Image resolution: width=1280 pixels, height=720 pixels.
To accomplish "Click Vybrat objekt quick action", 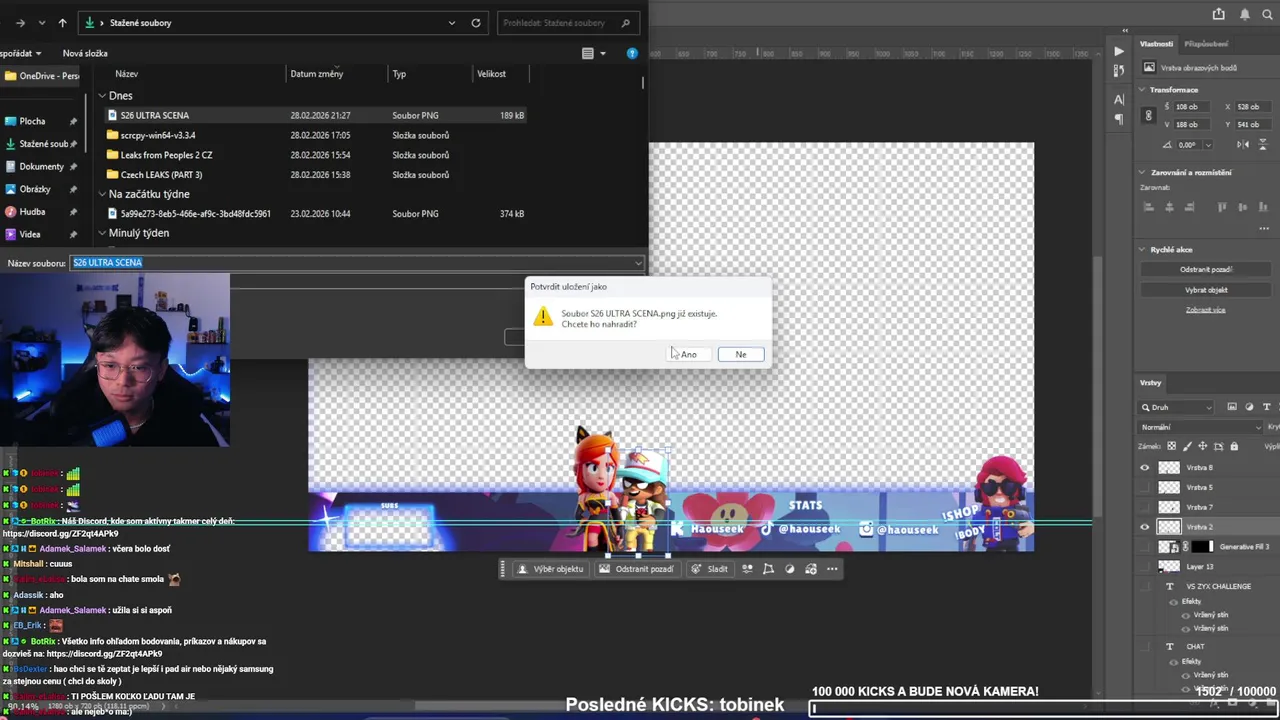I will 1205,290.
